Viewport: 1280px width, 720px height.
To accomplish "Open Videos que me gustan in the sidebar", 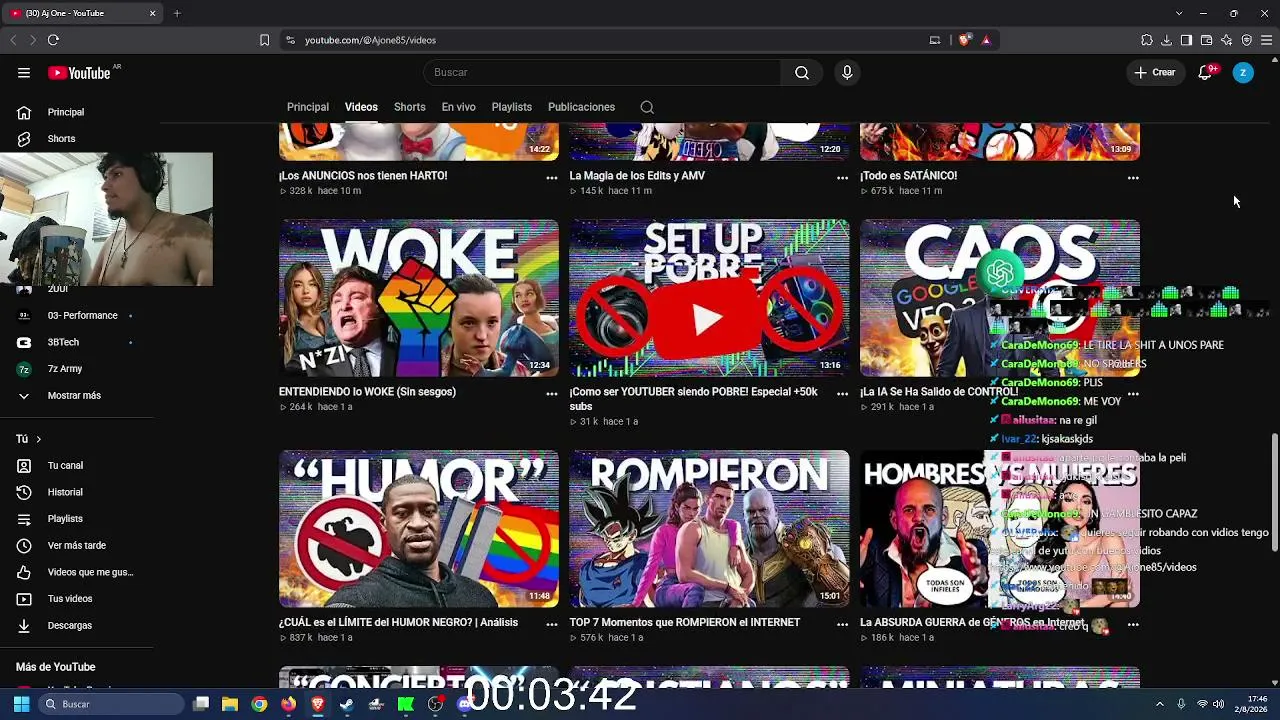I will click(90, 572).
